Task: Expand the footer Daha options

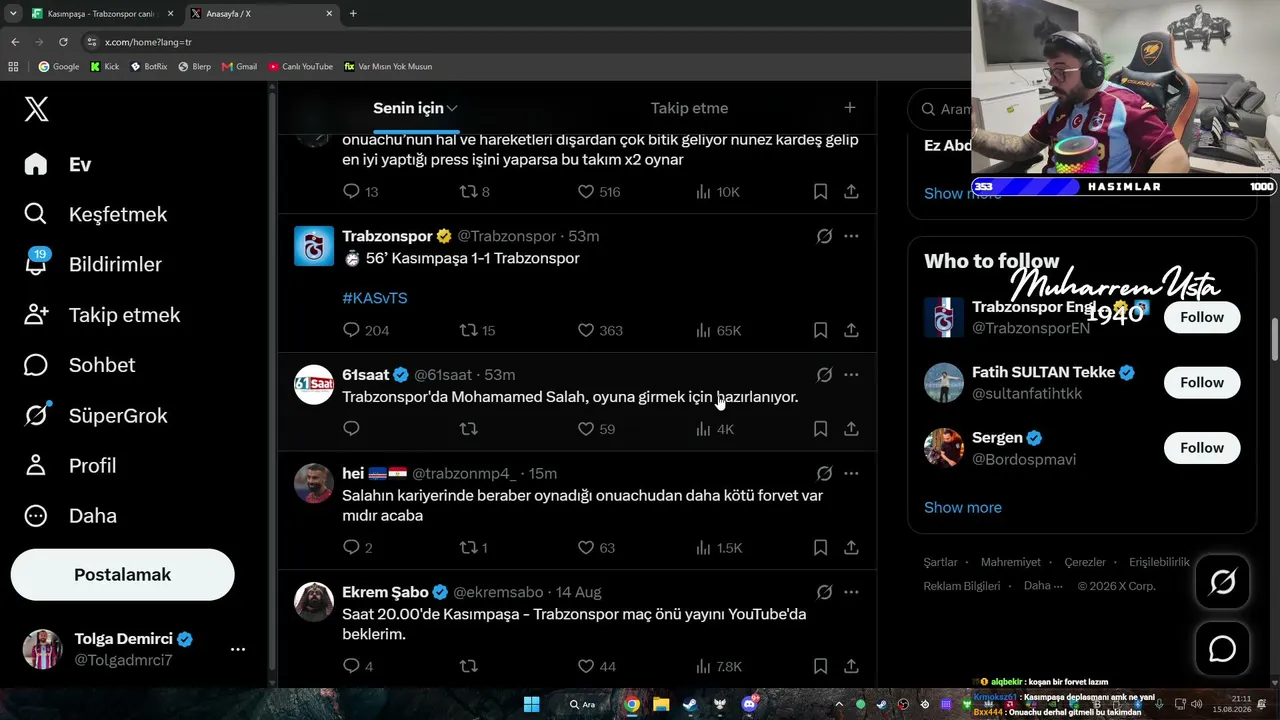Action: [1044, 586]
